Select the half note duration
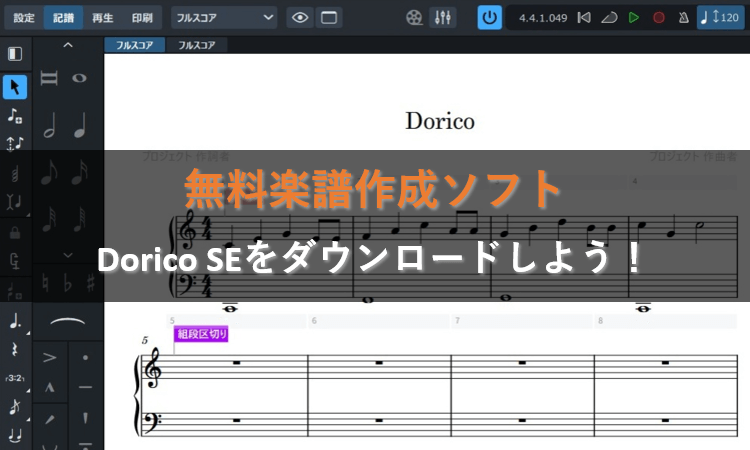The height and width of the screenshot is (450, 750). tap(49, 125)
